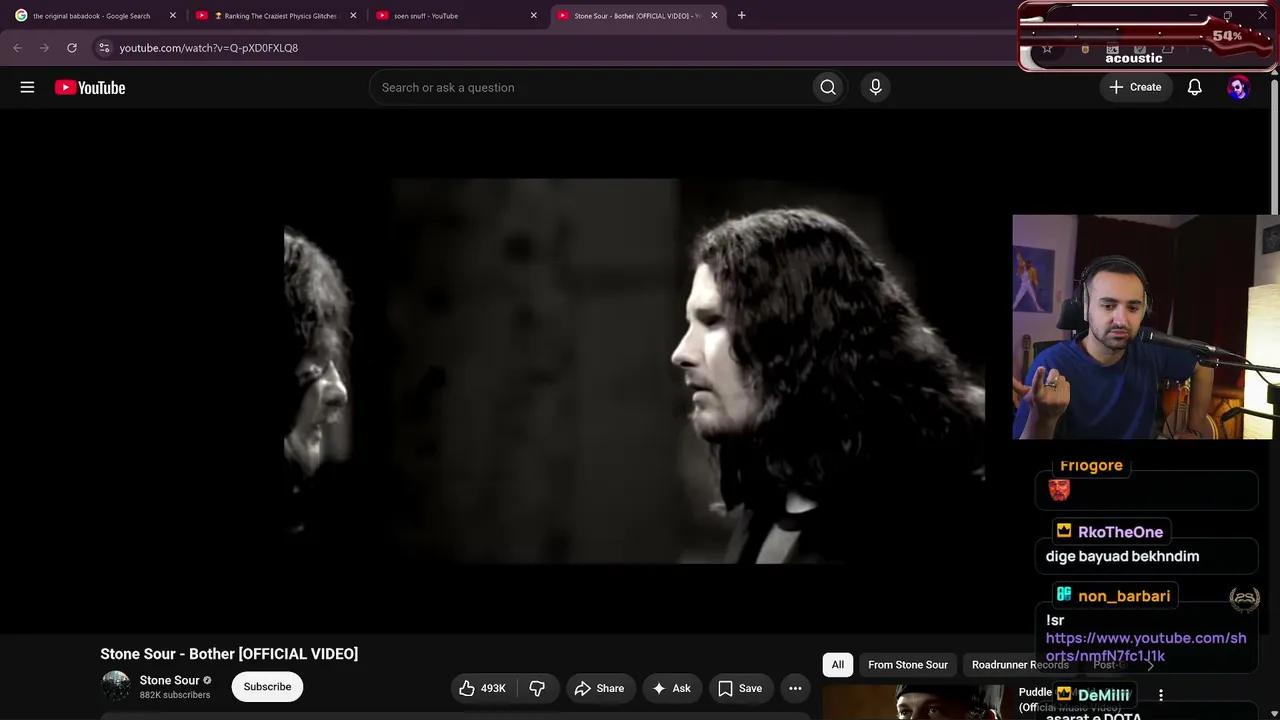
Task: Click the chat message dige bayuad bekhndim
Action: [1122, 556]
